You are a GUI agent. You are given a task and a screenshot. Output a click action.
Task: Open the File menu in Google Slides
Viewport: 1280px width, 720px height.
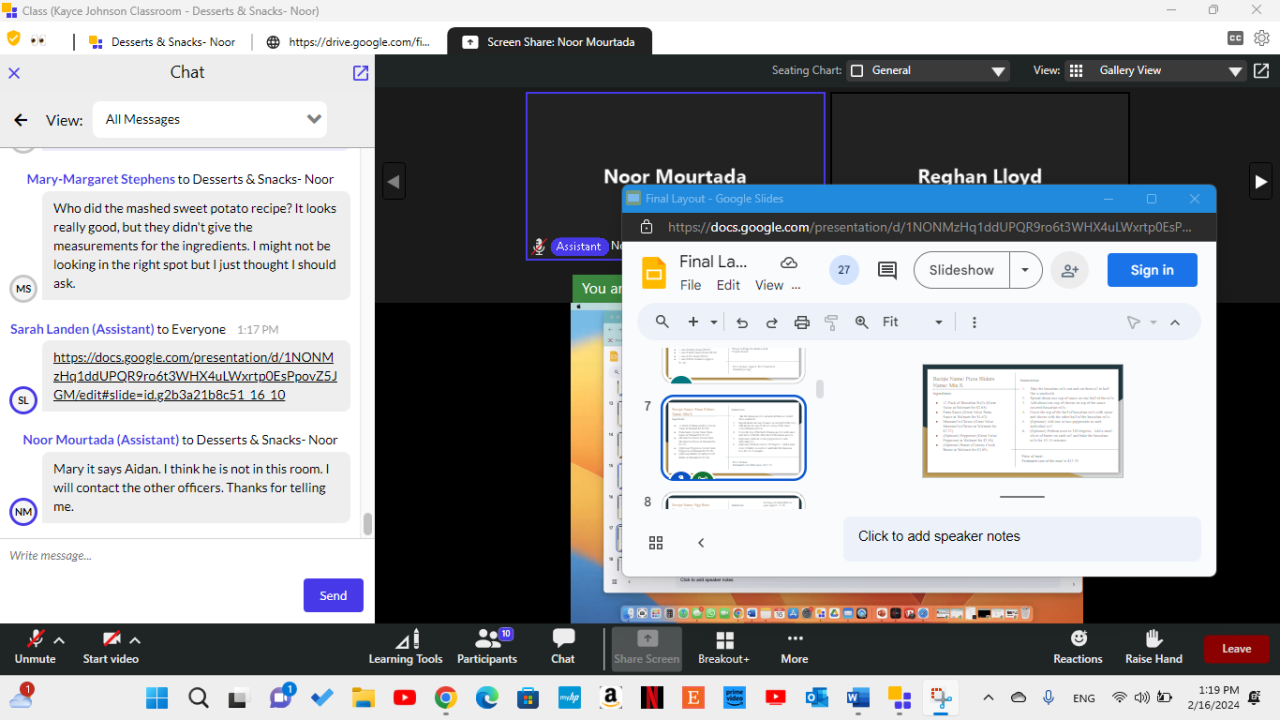pos(691,285)
